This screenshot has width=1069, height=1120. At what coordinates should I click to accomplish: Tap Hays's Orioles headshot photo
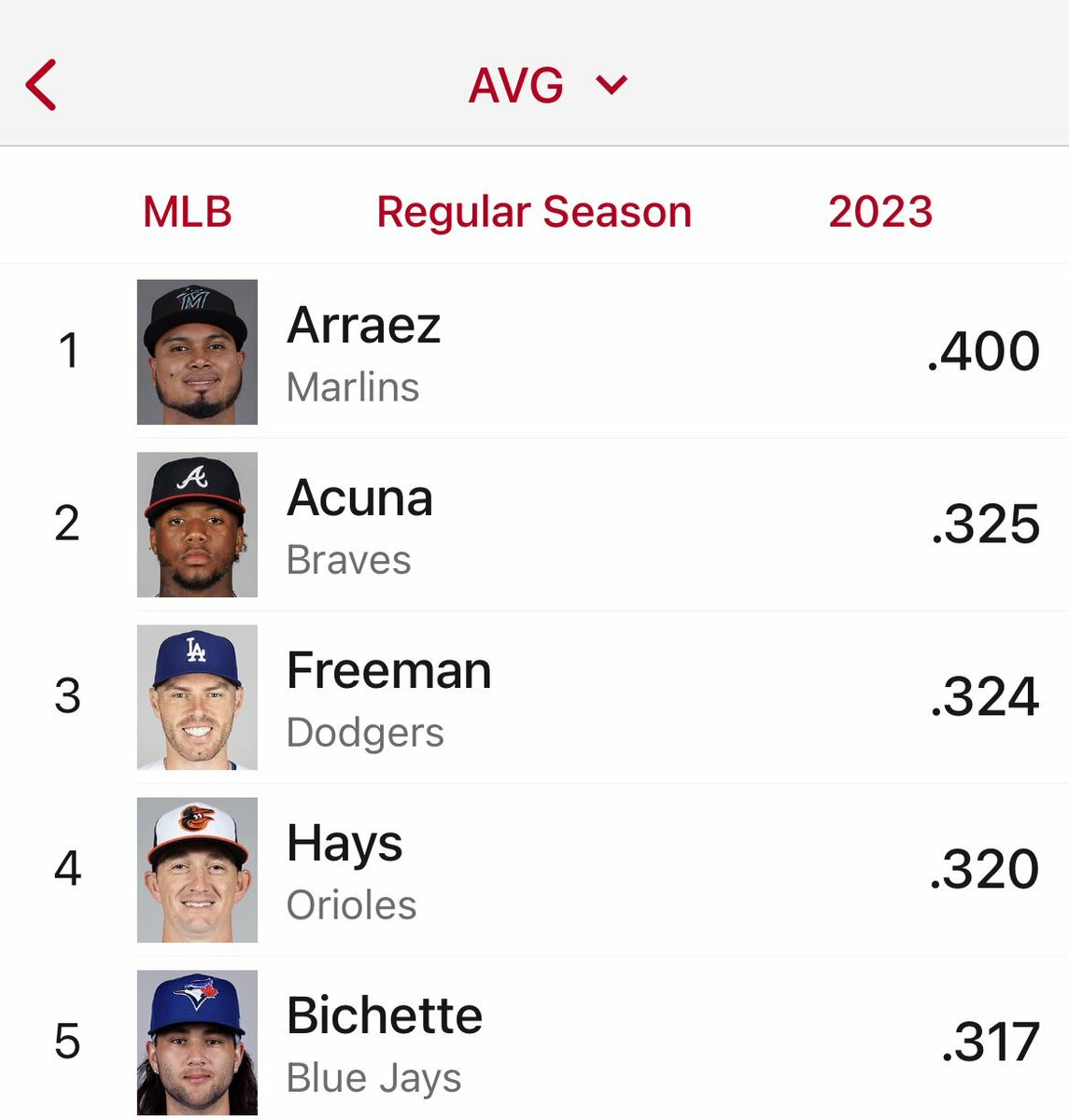pos(197,870)
